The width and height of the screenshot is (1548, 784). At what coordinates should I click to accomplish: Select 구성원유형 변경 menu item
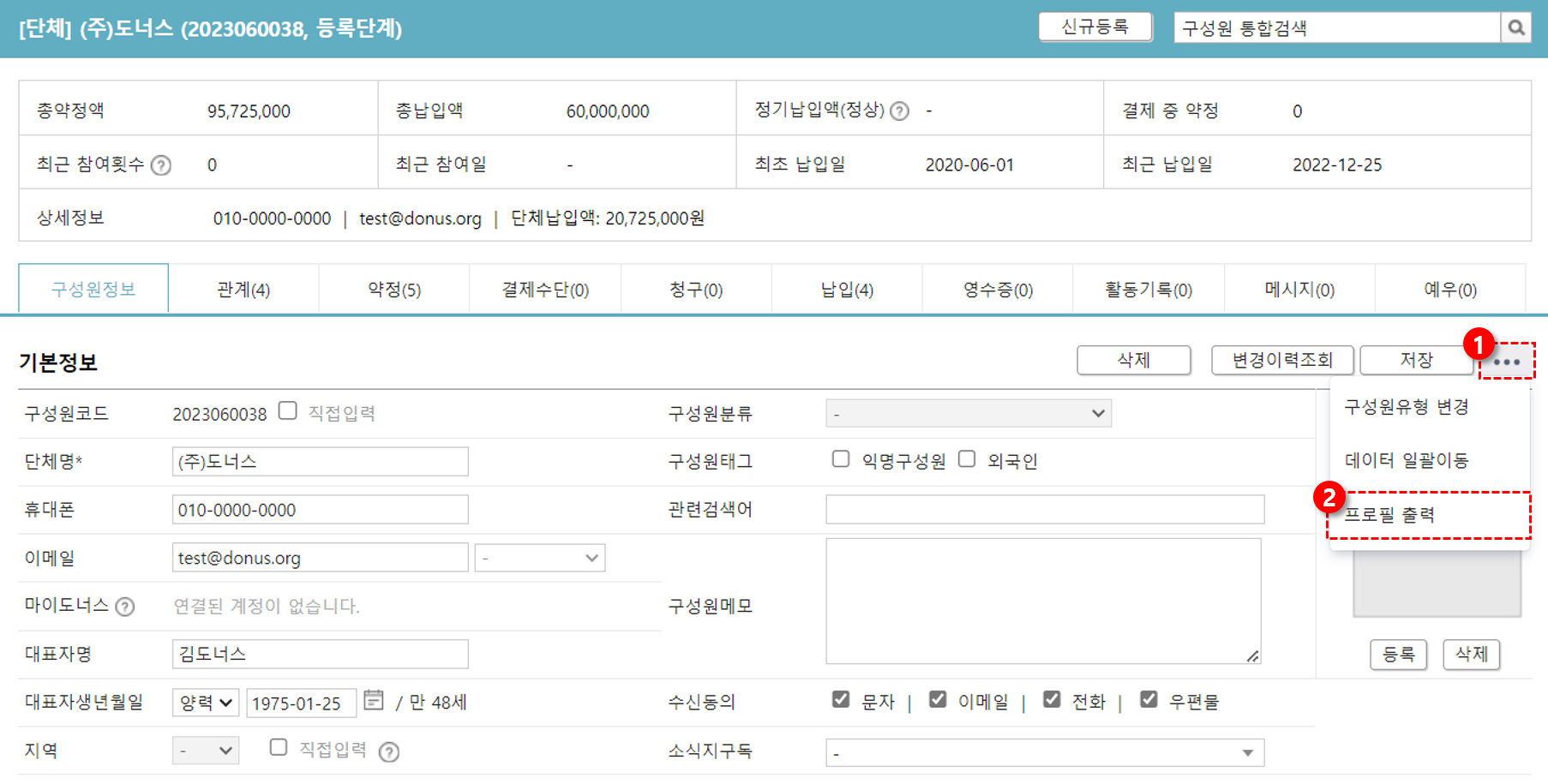[1430, 407]
